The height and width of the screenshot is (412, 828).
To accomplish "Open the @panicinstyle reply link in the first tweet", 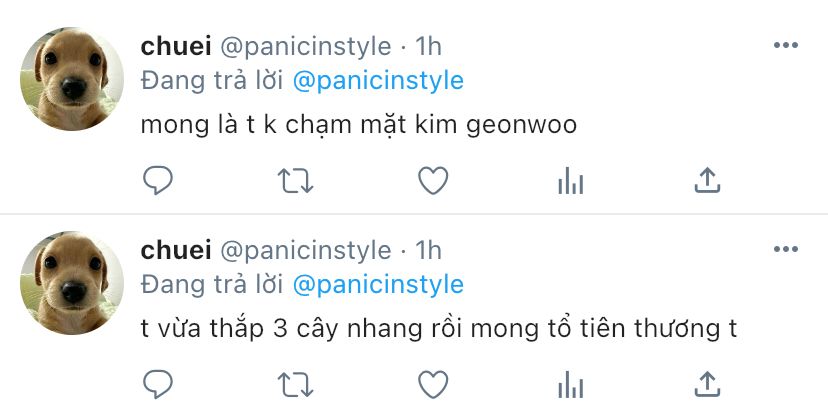I will click(378, 81).
